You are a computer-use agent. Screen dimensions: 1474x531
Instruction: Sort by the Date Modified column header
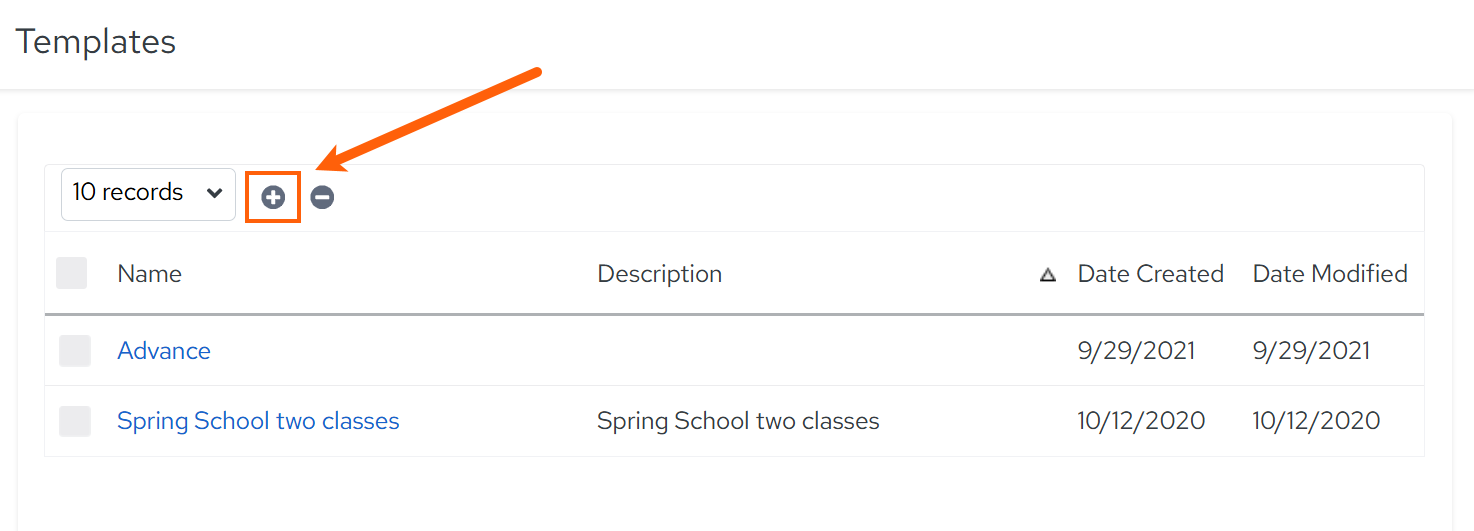point(1330,274)
